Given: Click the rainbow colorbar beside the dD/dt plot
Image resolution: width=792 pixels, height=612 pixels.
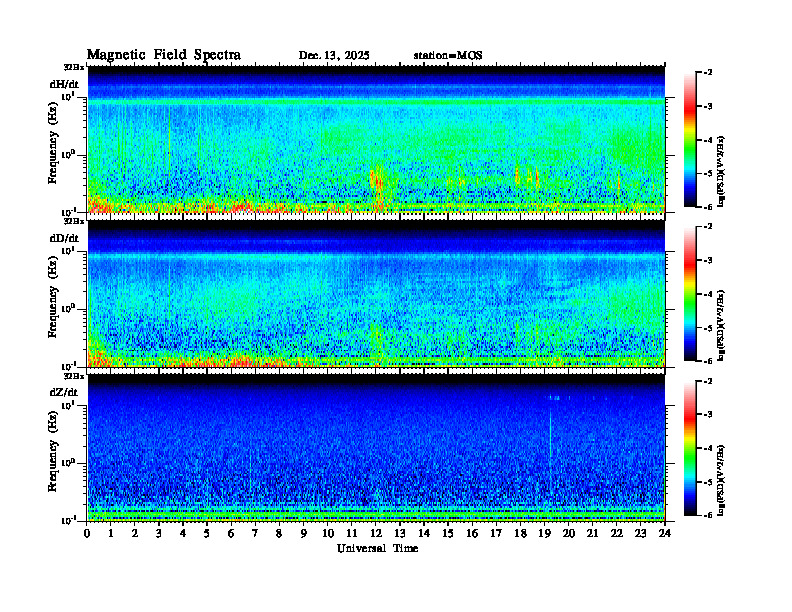Looking at the screenshot, I should tap(689, 294).
